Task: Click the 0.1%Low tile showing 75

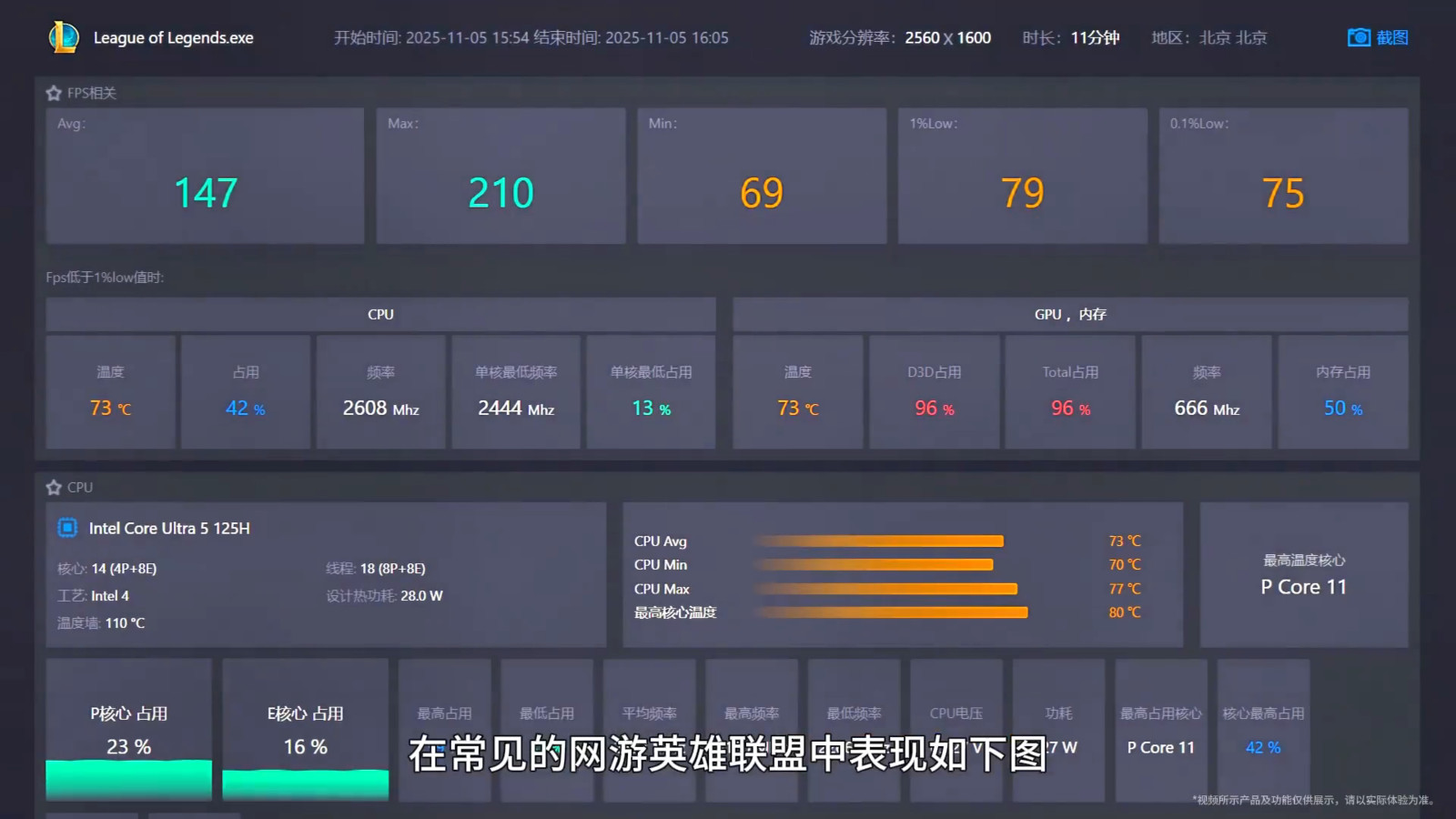Action: coord(1283,176)
